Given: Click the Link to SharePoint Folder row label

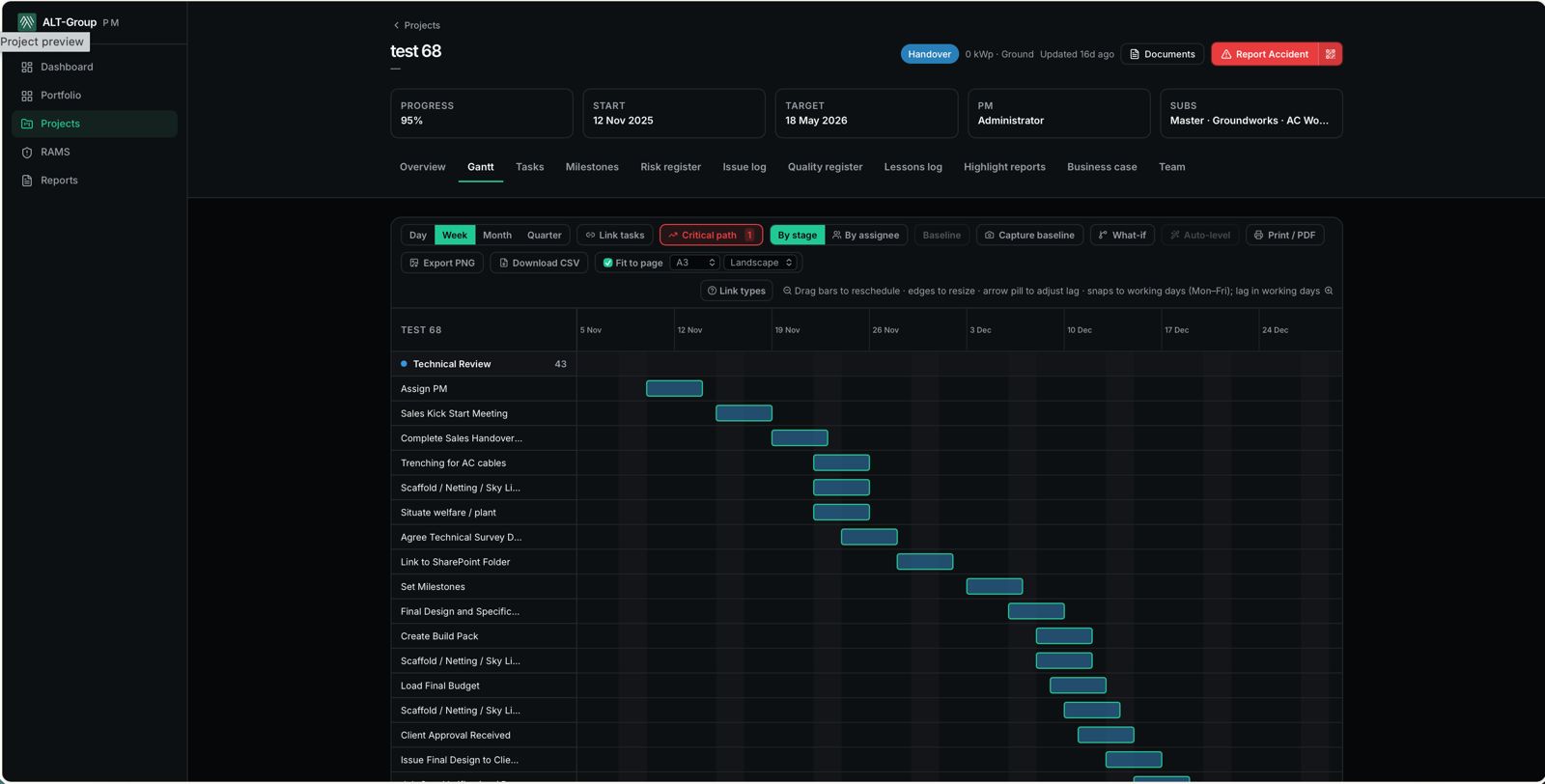Looking at the screenshot, I should 455,562.
